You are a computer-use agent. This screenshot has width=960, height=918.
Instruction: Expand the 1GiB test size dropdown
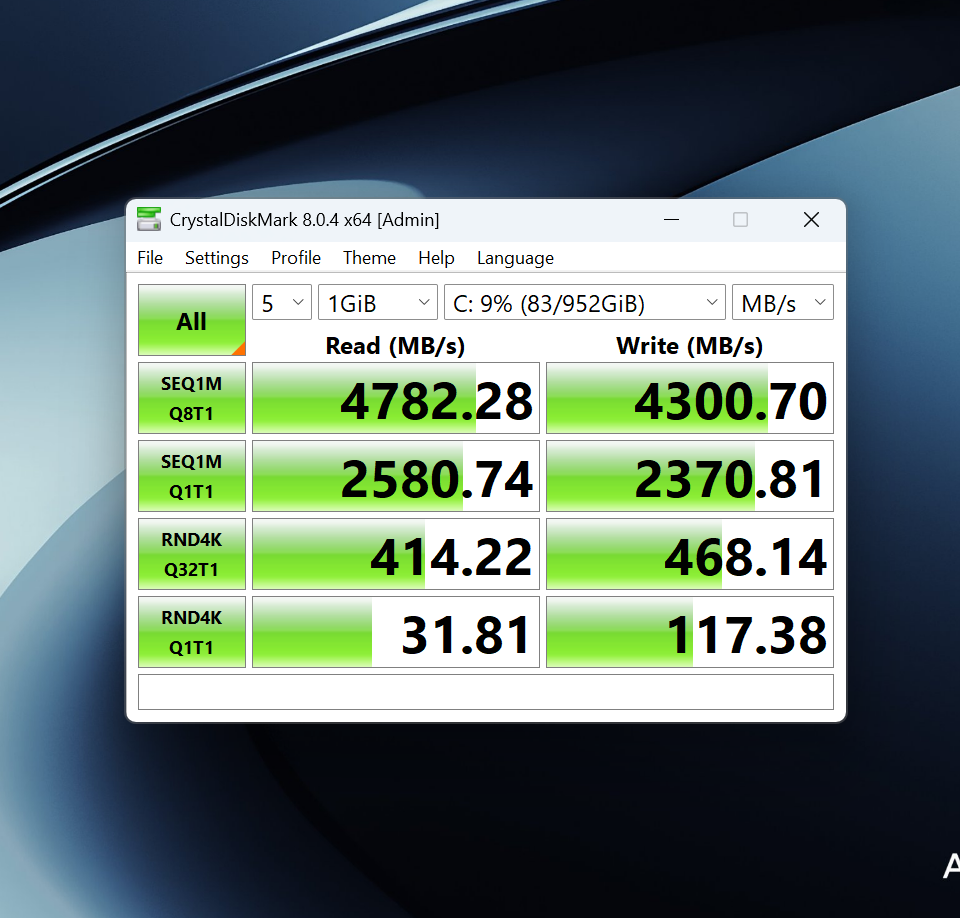tap(377, 303)
